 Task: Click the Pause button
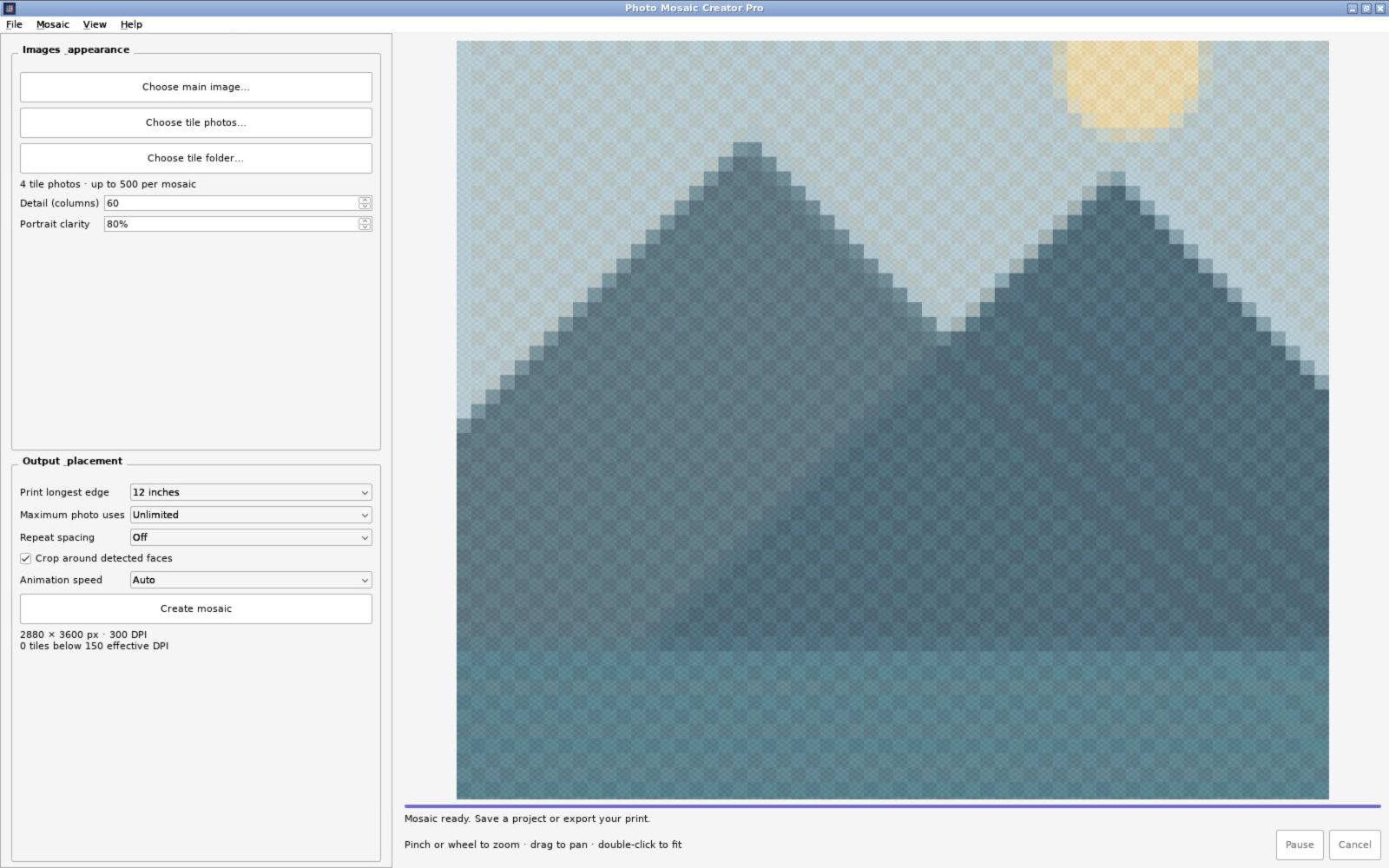tap(1300, 845)
